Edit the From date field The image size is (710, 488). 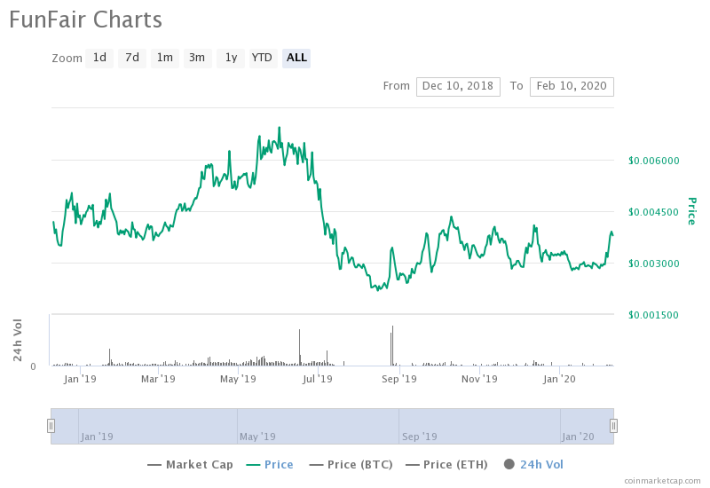tap(458, 86)
